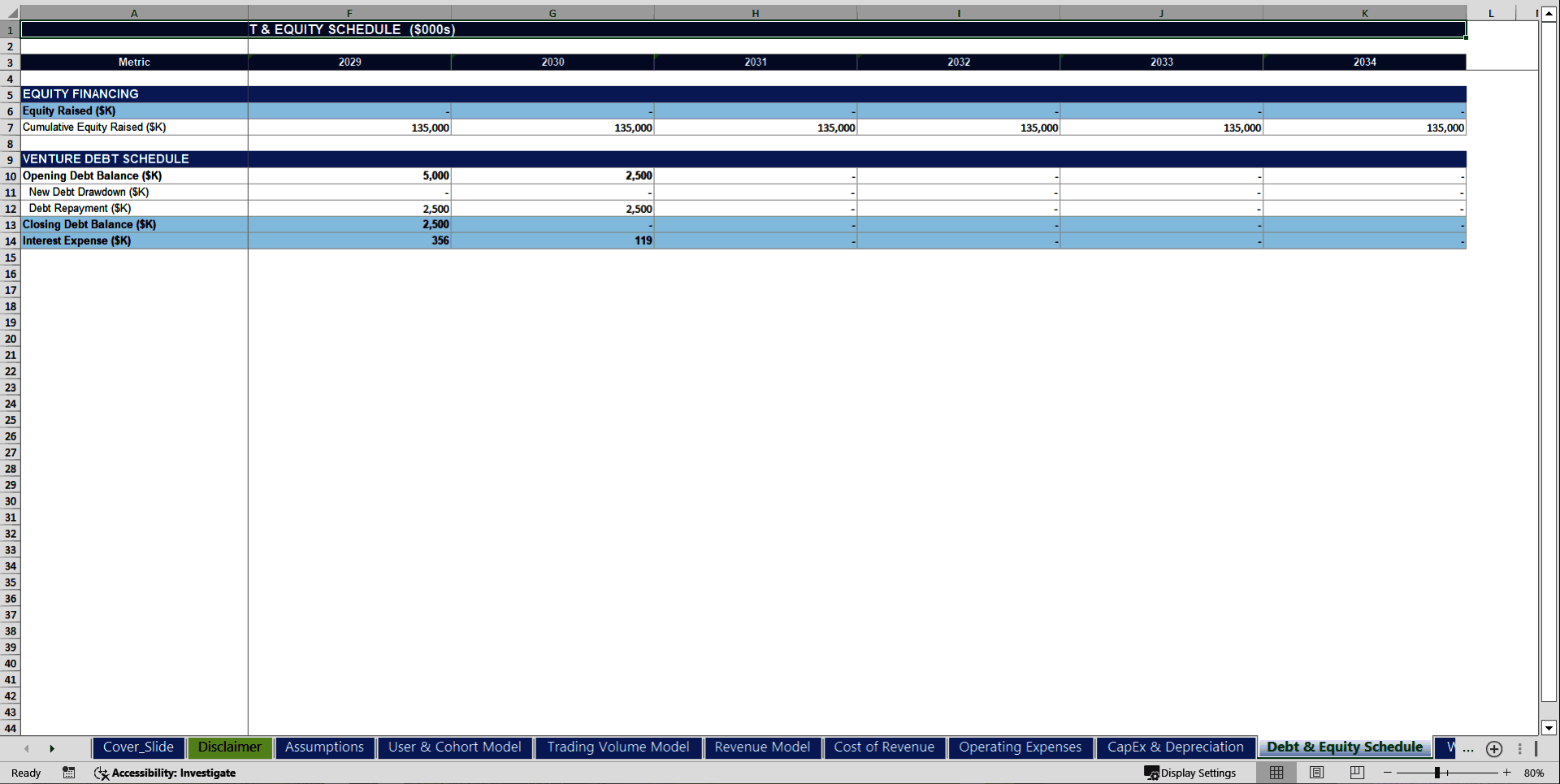Select the Cover_Slide tab
Screen dimensions: 1560x784
[138, 747]
